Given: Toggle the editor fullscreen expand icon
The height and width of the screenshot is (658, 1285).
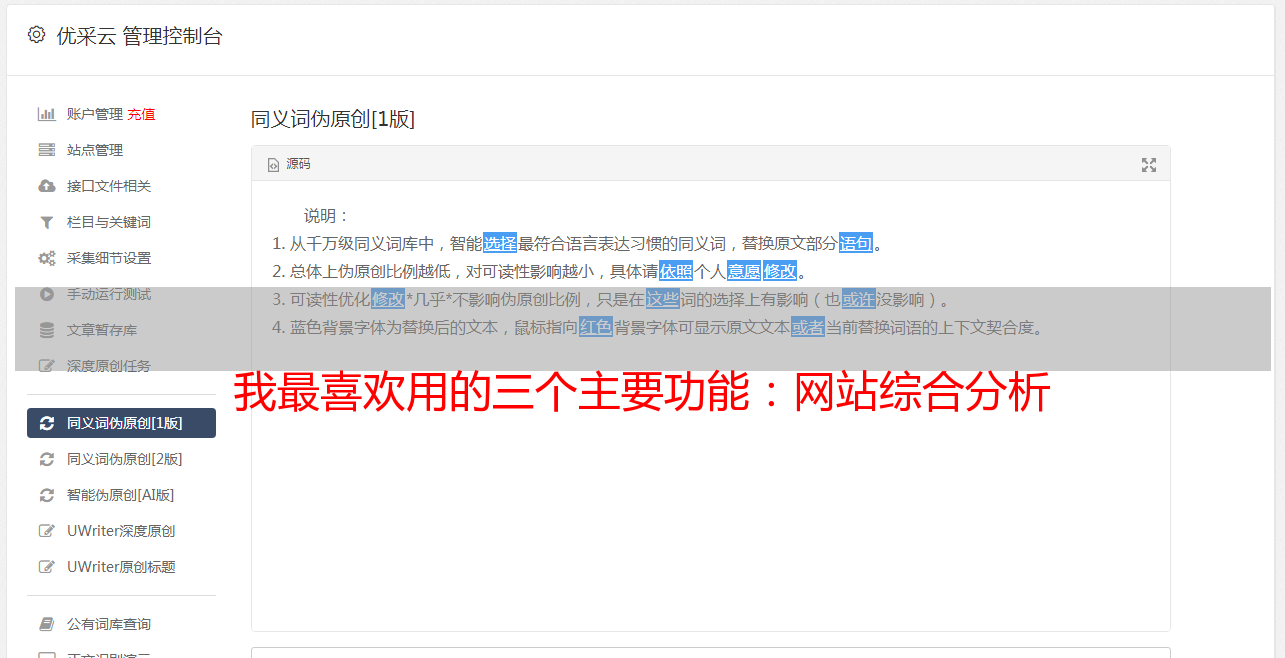Looking at the screenshot, I should click(x=1149, y=165).
